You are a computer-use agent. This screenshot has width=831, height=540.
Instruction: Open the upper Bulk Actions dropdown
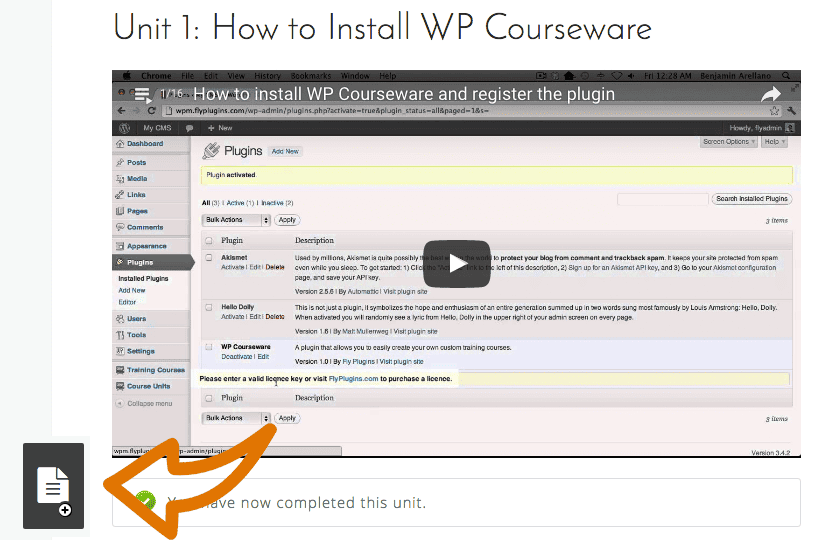pyautogui.click(x=236, y=220)
